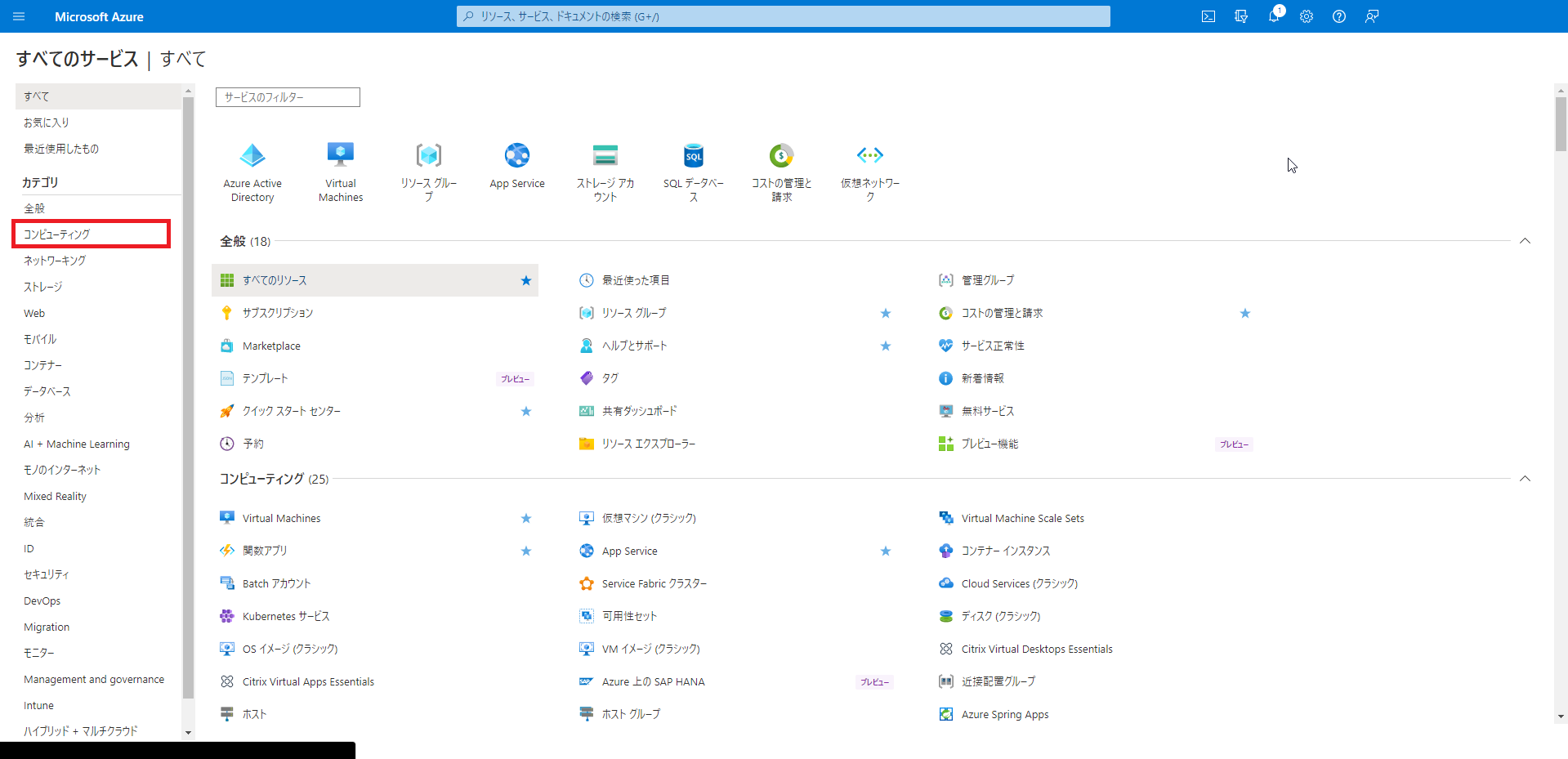Open 最近使った項目
This screenshot has height=759, width=1568.
(x=636, y=280)
